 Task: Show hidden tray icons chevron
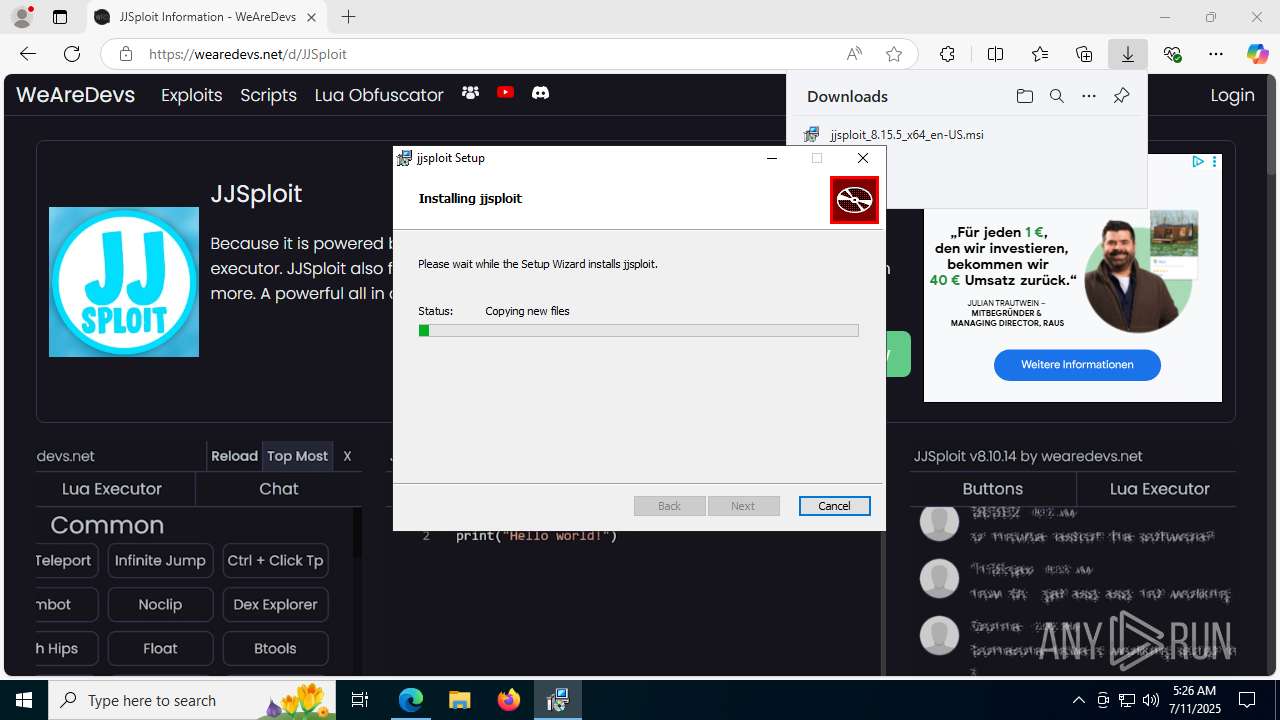click(x=1078, y=700)
